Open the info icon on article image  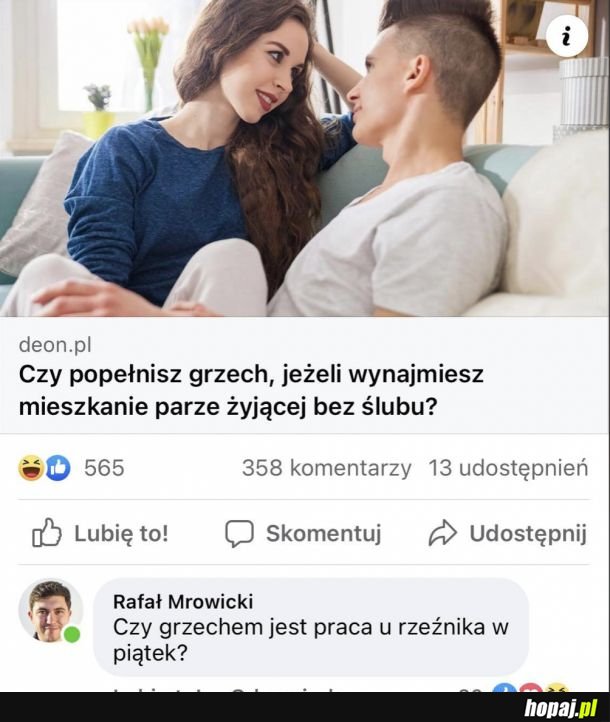(567, 36)
